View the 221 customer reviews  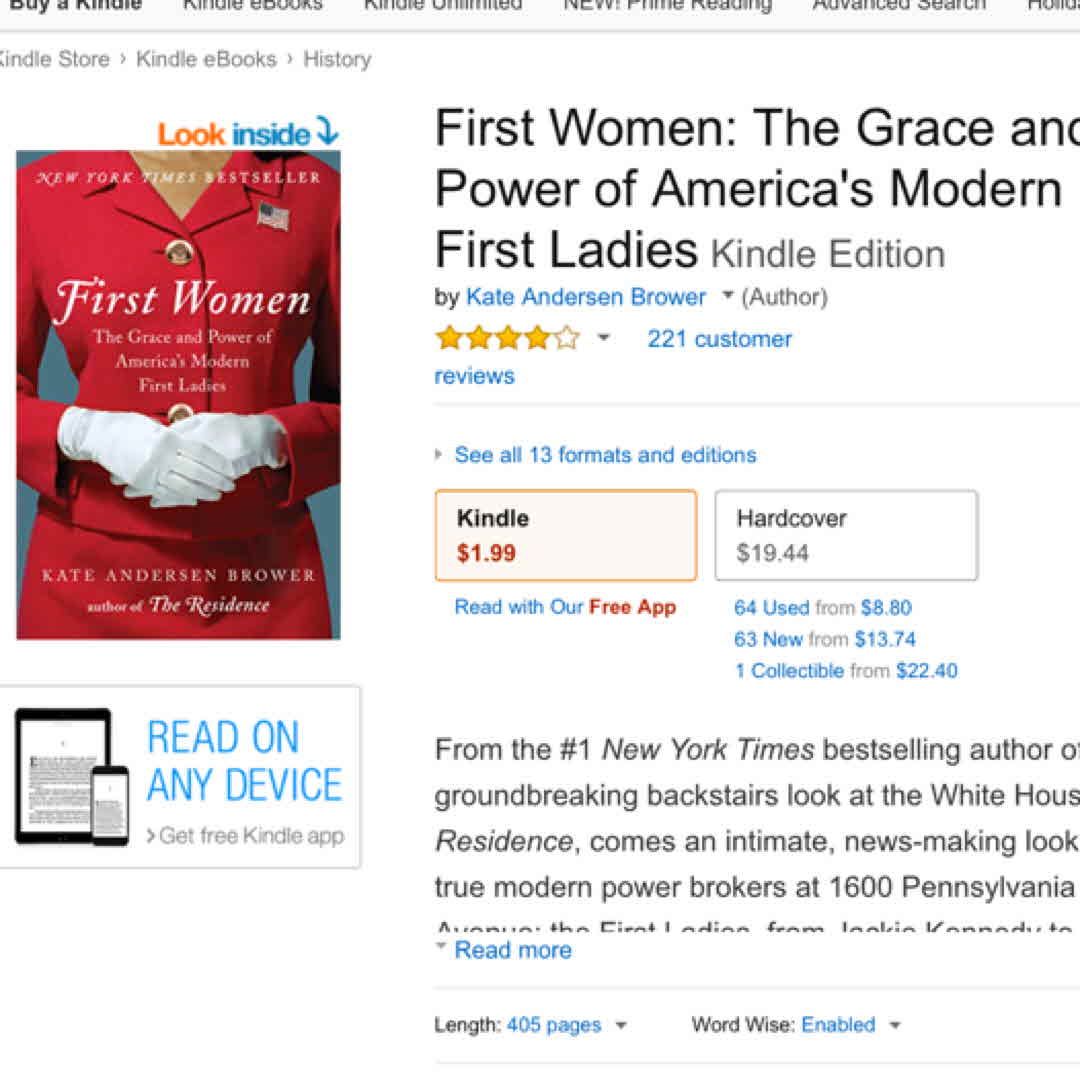click(719, 339)
